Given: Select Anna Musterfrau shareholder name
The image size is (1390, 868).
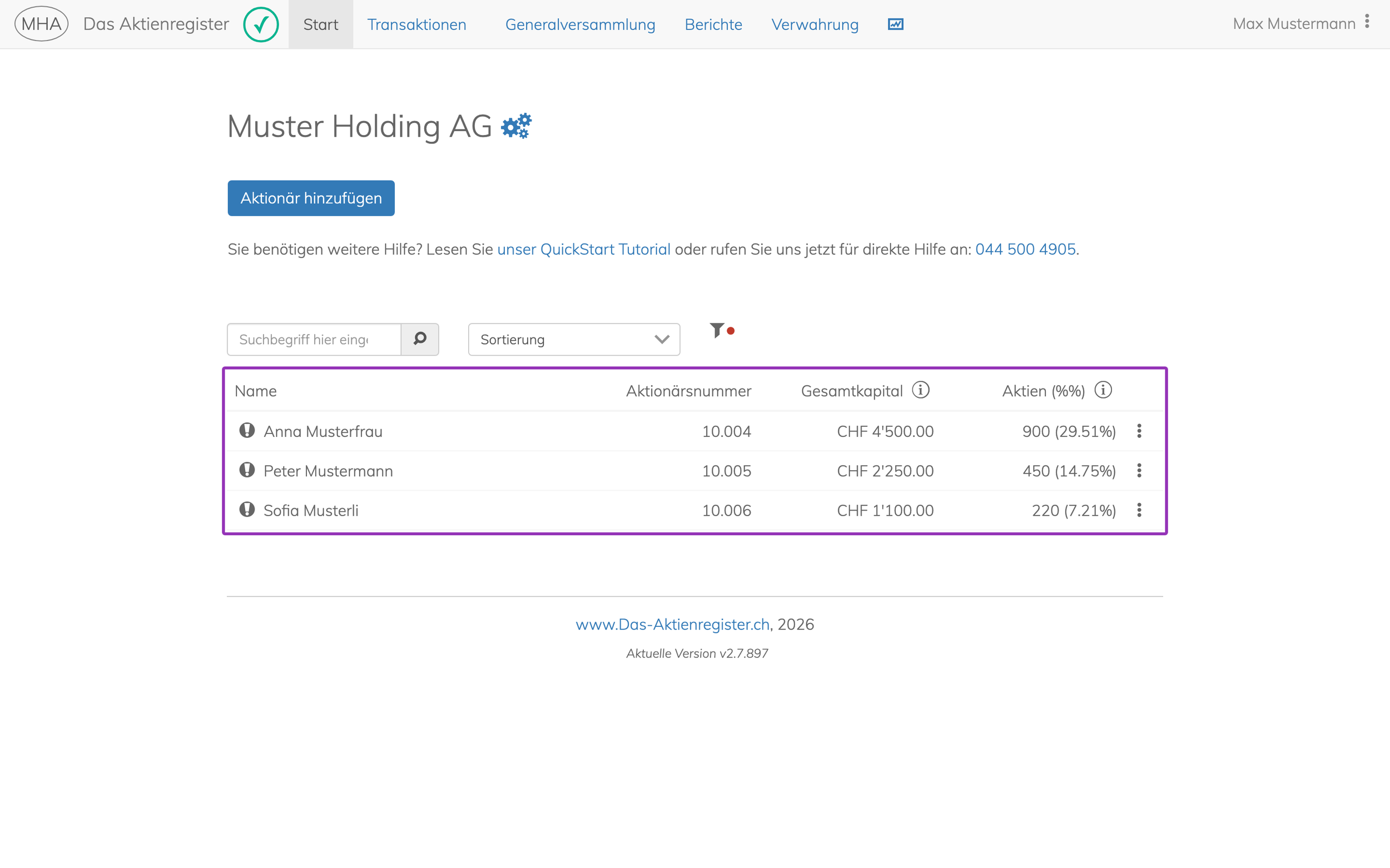Looking at the screenshot, I should pyautogui.click(x=323, y=431).
